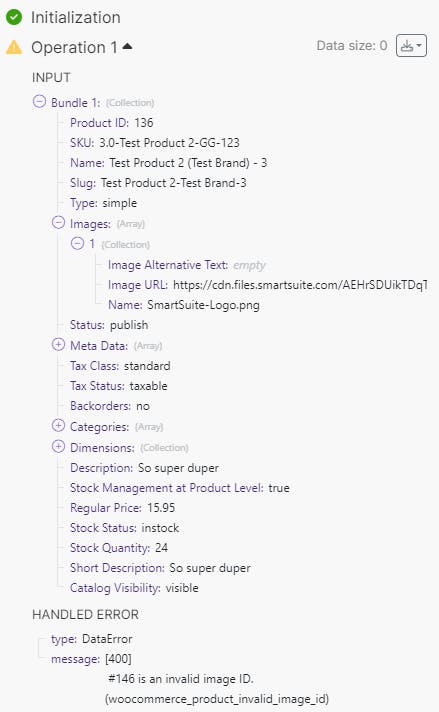439x712 pixels.
Task: Select the Stock Quantity 24 entry
Action: (x=119, y=548)
